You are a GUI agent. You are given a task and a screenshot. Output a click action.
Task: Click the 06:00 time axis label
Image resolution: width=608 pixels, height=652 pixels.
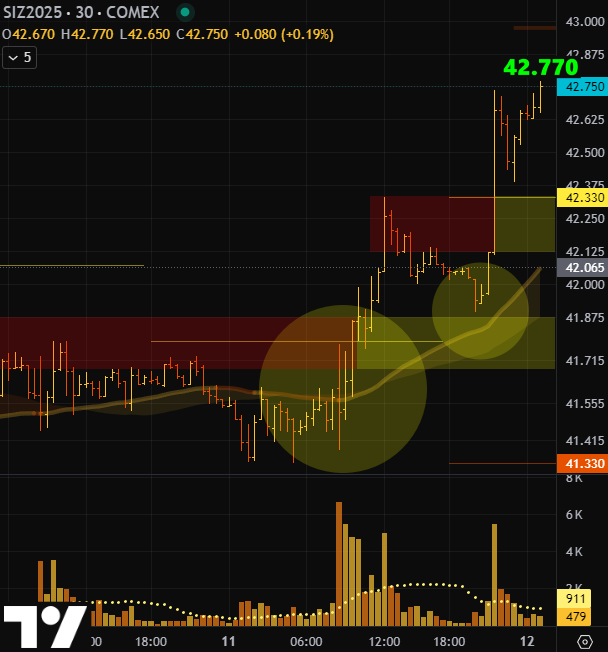pos(306,642)
